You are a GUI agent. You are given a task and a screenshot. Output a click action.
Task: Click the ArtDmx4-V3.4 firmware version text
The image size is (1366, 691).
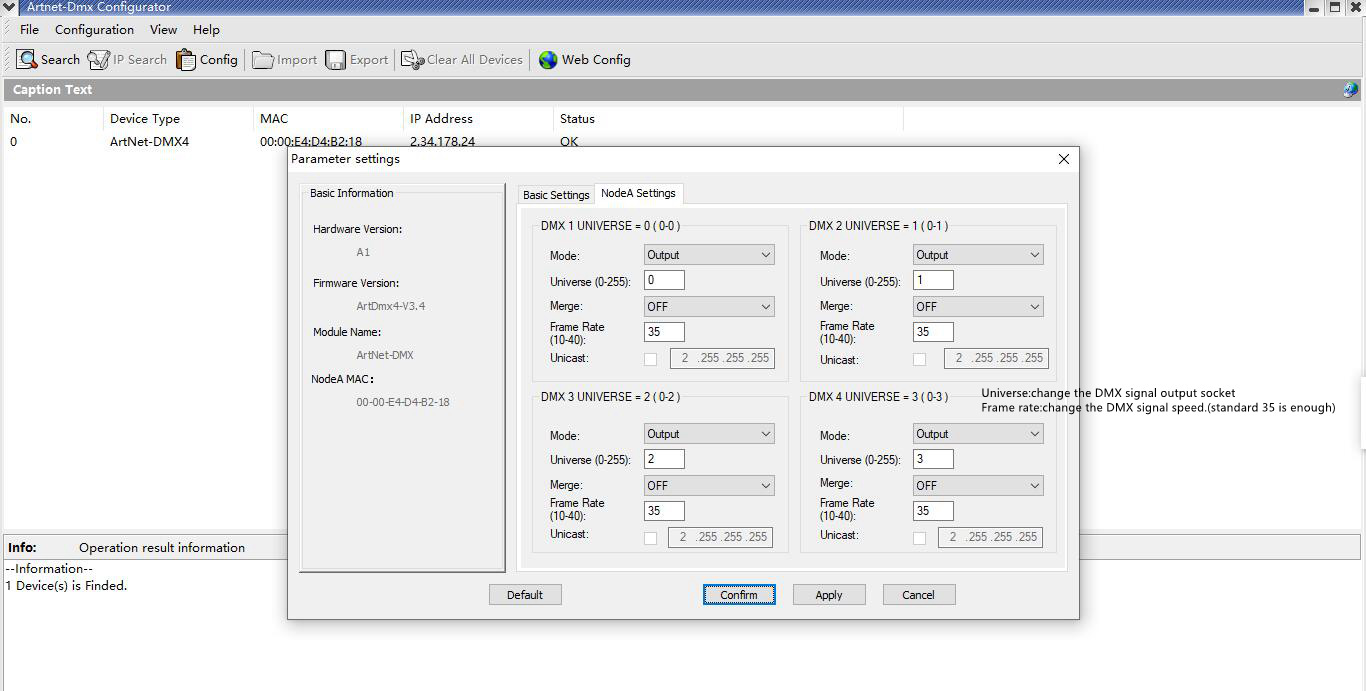pos(391,306)
